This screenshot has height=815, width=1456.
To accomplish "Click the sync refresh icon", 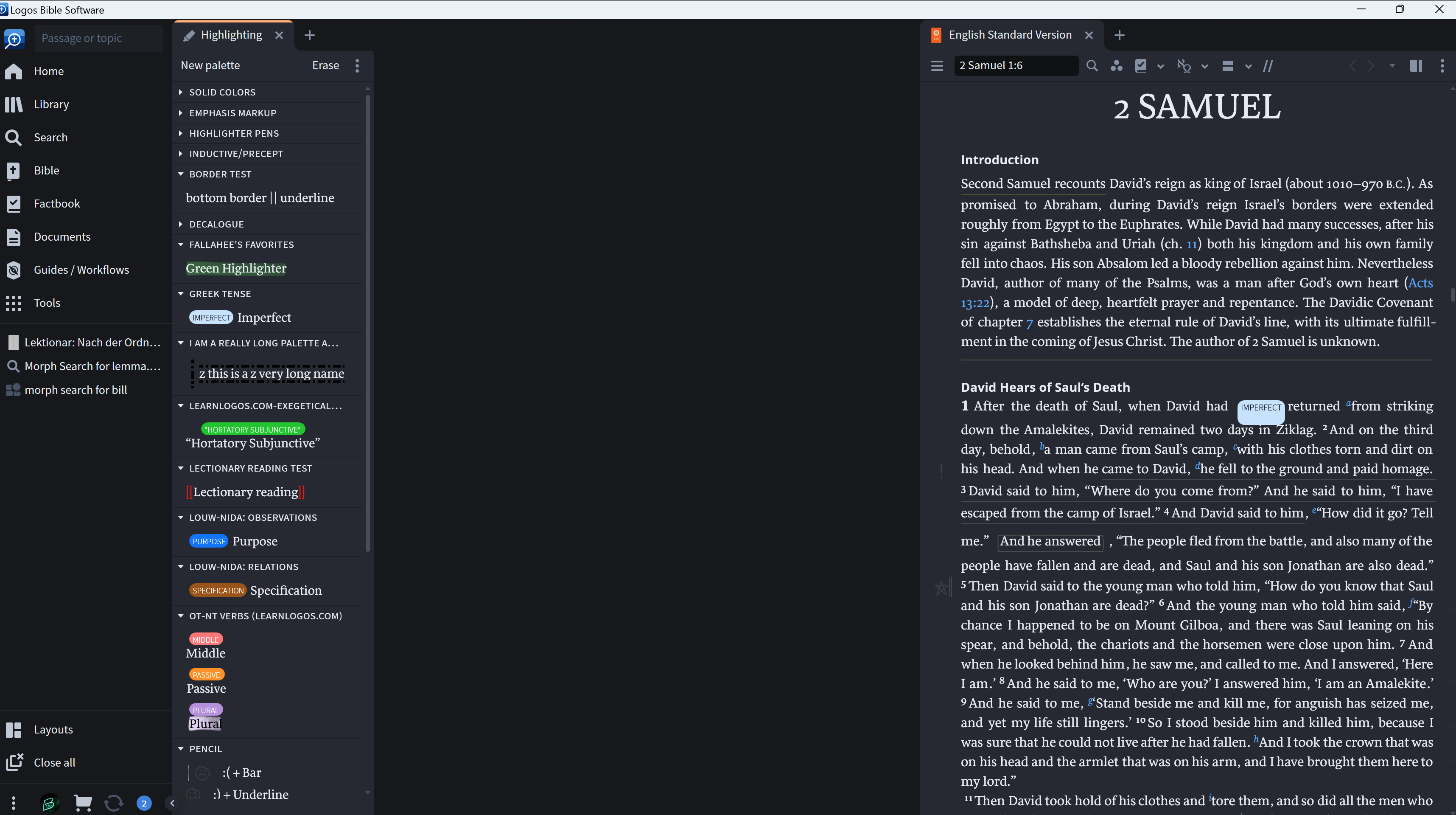I will coord(114,803).
